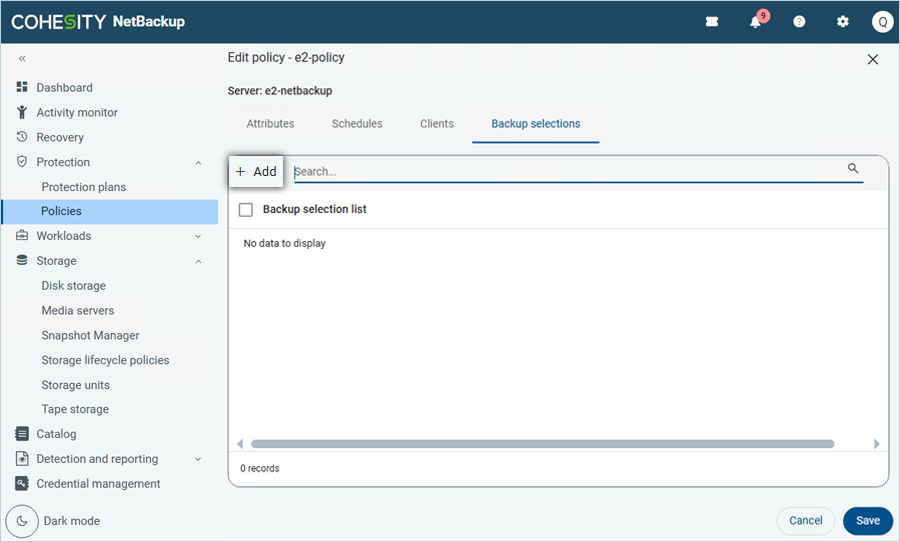900x542 pixels.
Task: Click the Add button
Action: click(x=256, y=172)
